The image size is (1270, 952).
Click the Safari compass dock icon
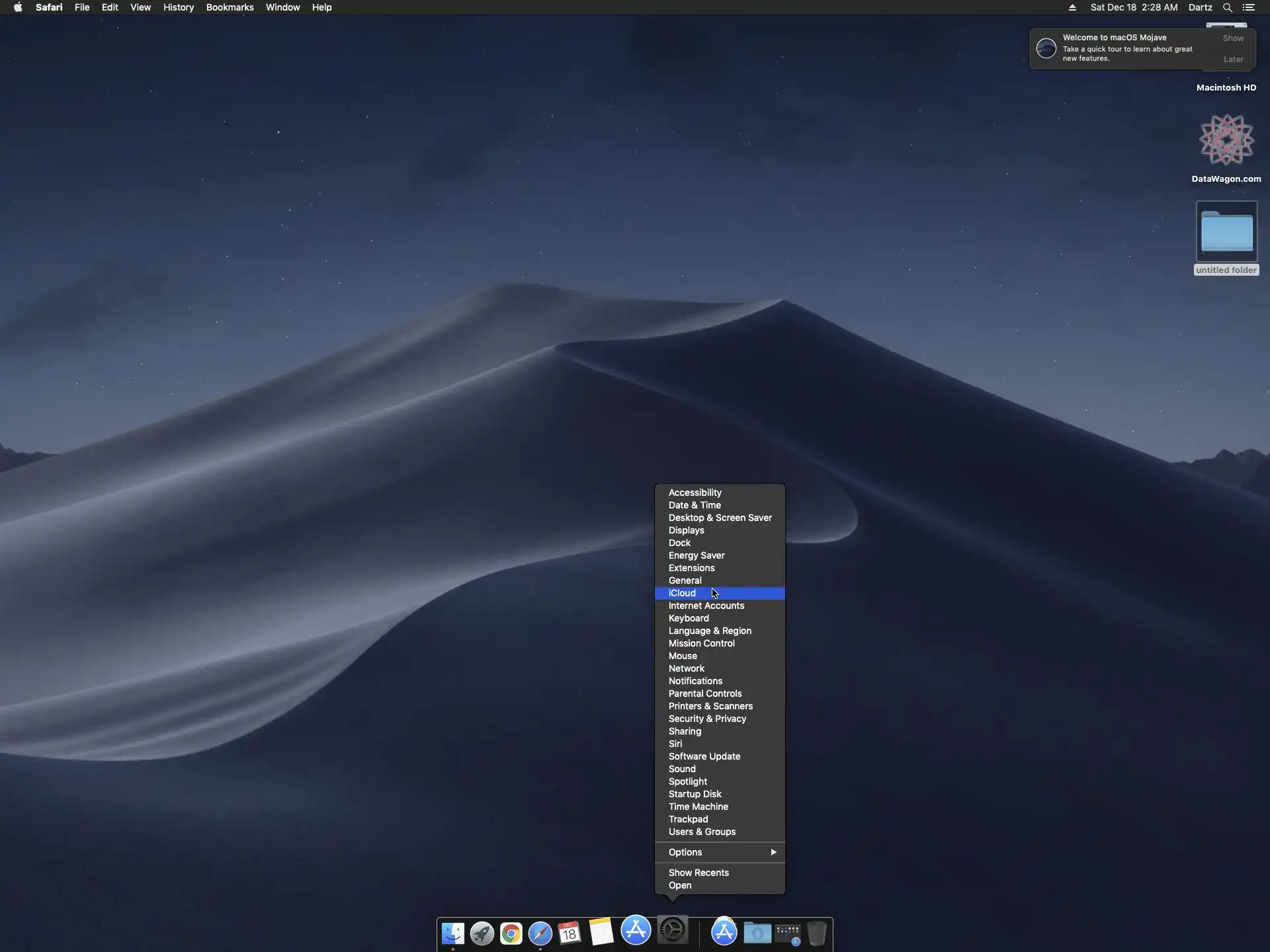[540, 933]
